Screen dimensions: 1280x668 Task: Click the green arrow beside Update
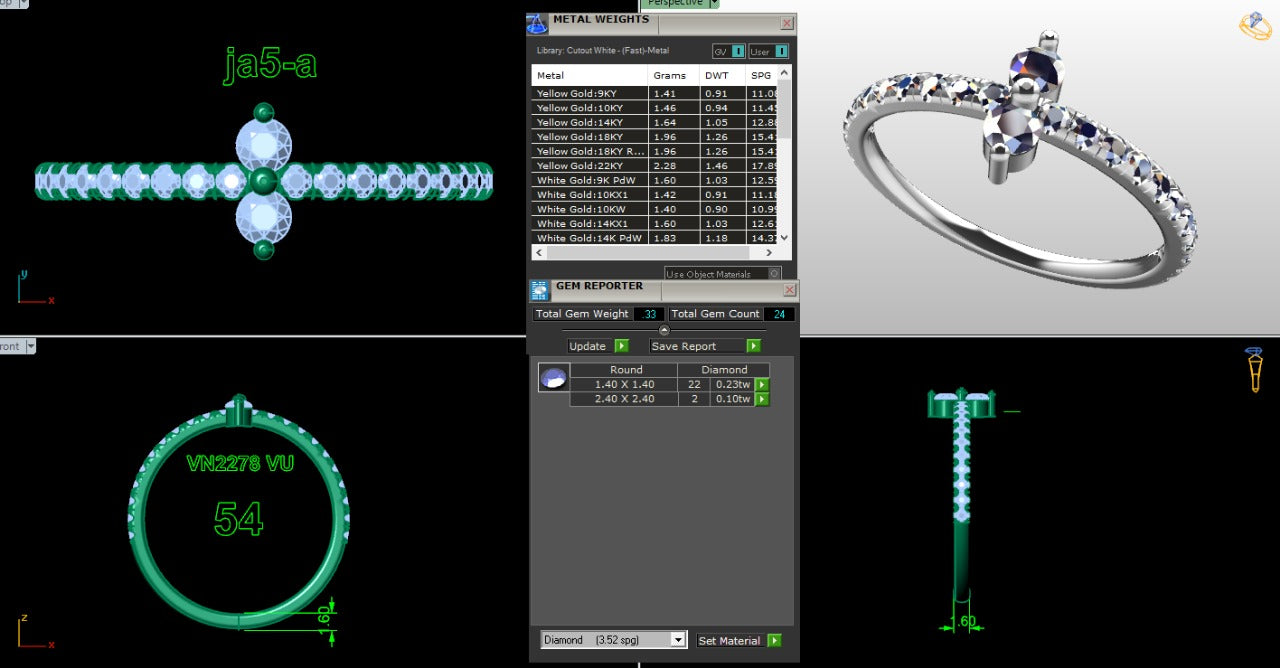(x=621, y=346)
